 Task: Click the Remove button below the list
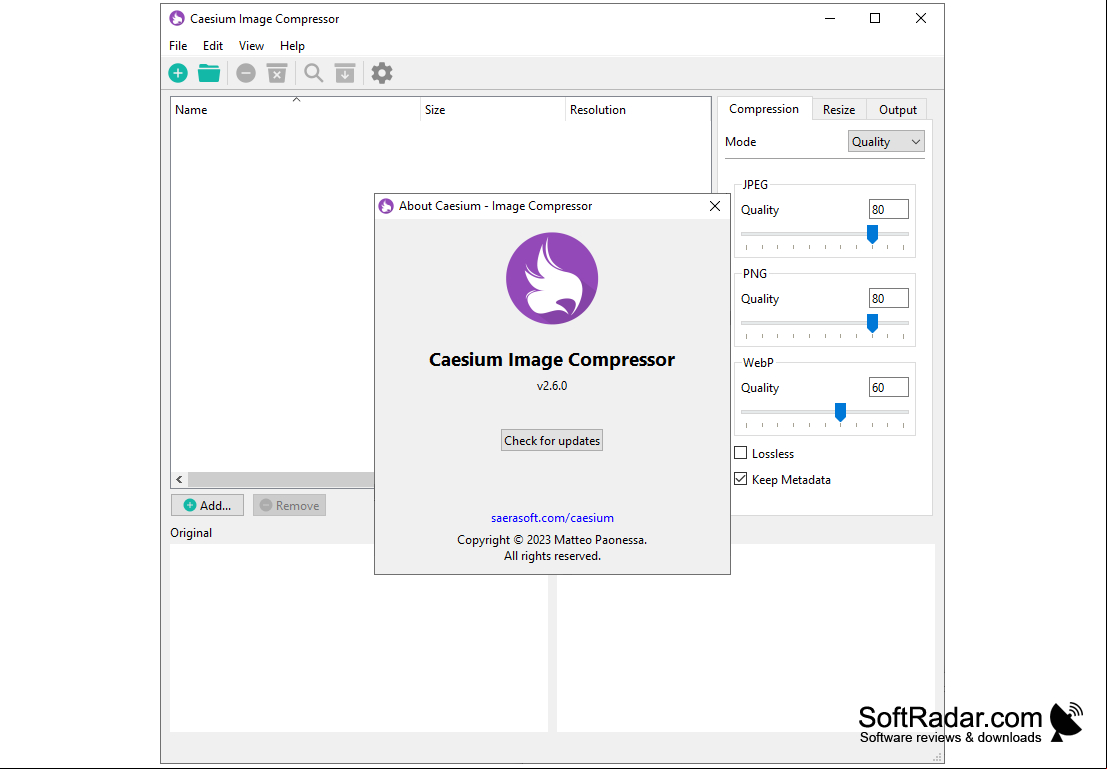(289, 506)
